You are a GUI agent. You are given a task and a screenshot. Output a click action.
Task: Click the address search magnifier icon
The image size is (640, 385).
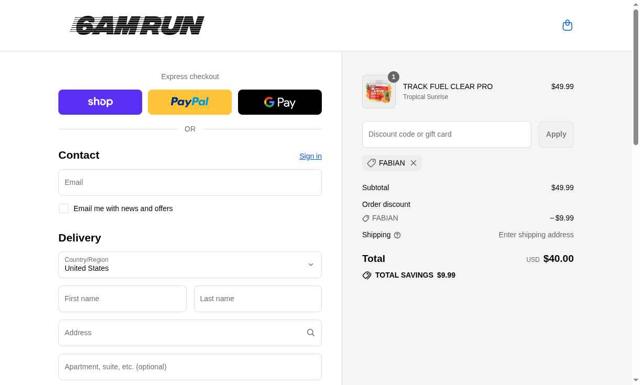pos(311,333)
